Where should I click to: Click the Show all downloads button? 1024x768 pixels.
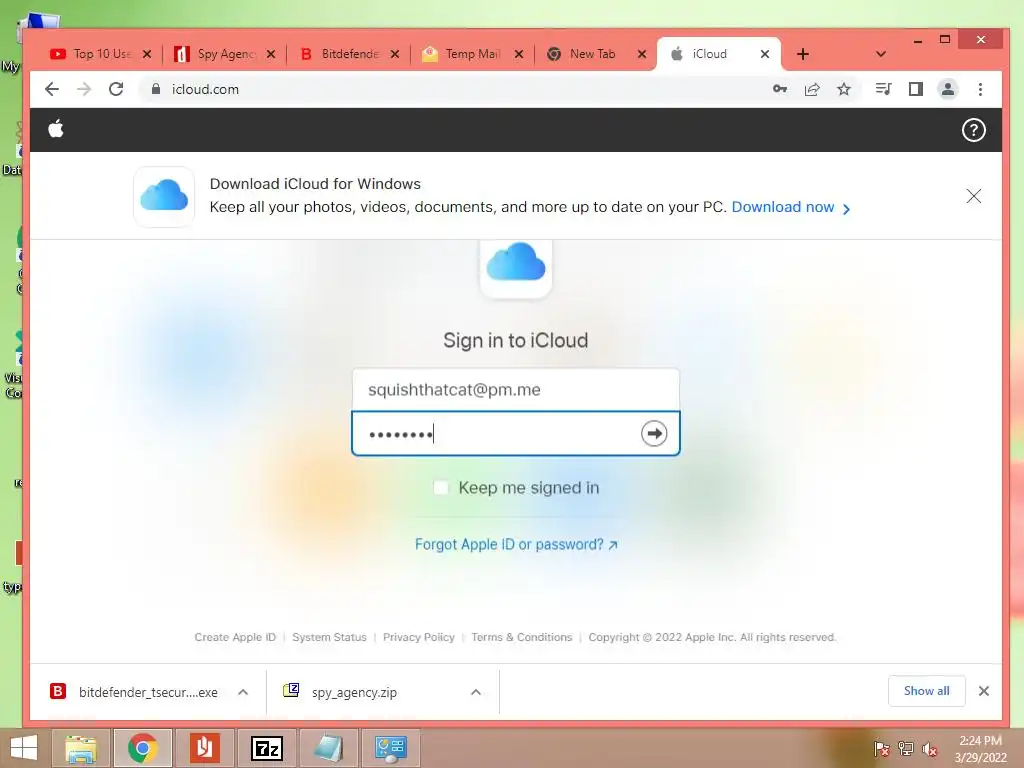926,691
